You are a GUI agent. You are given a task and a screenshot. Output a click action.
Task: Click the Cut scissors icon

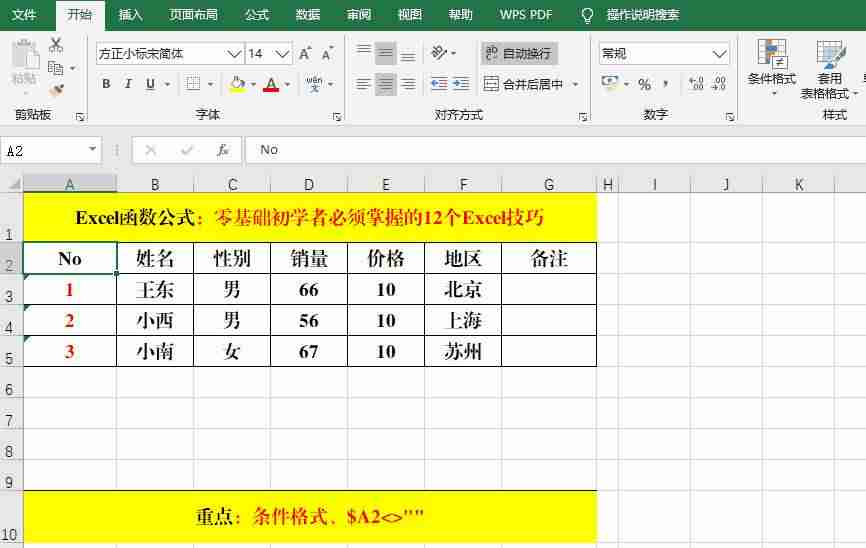tap(56, 45)
